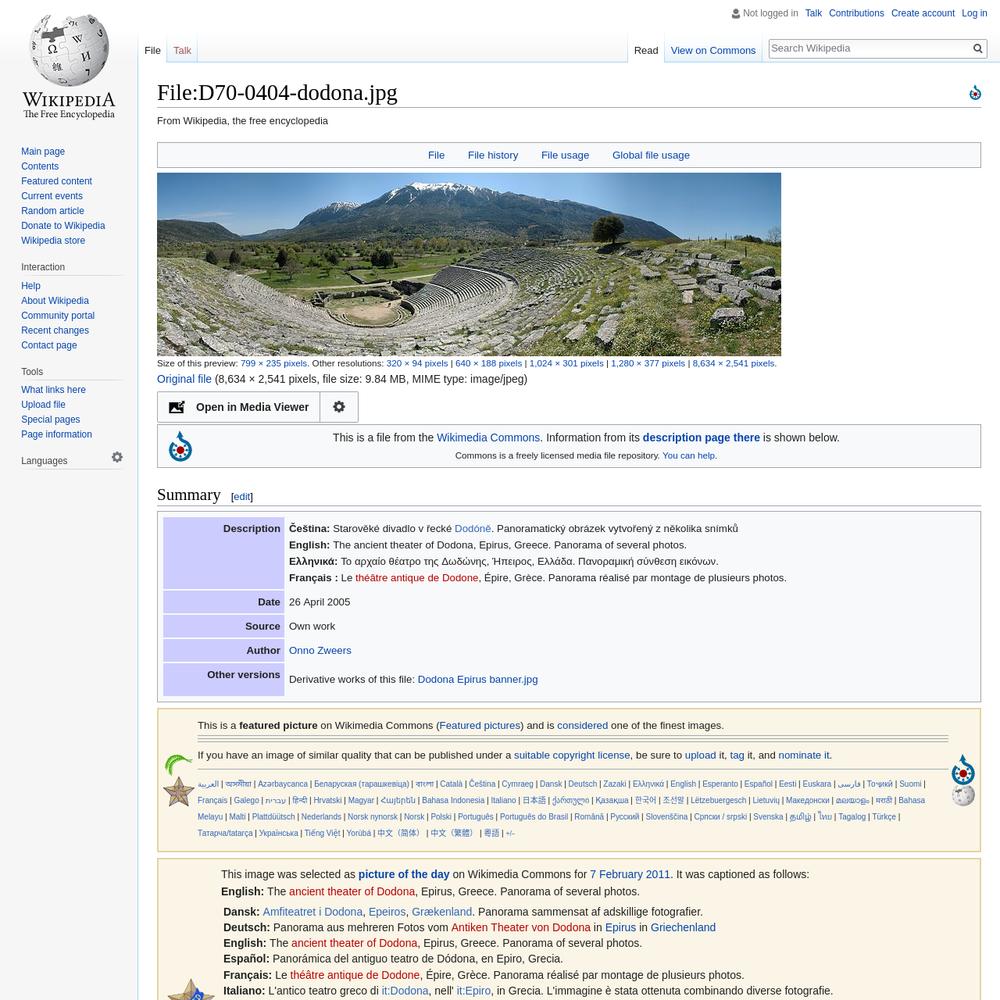Switch to the Talk tab
The height and width of the screenshot is (1000, 1000).
pos(182,50)
